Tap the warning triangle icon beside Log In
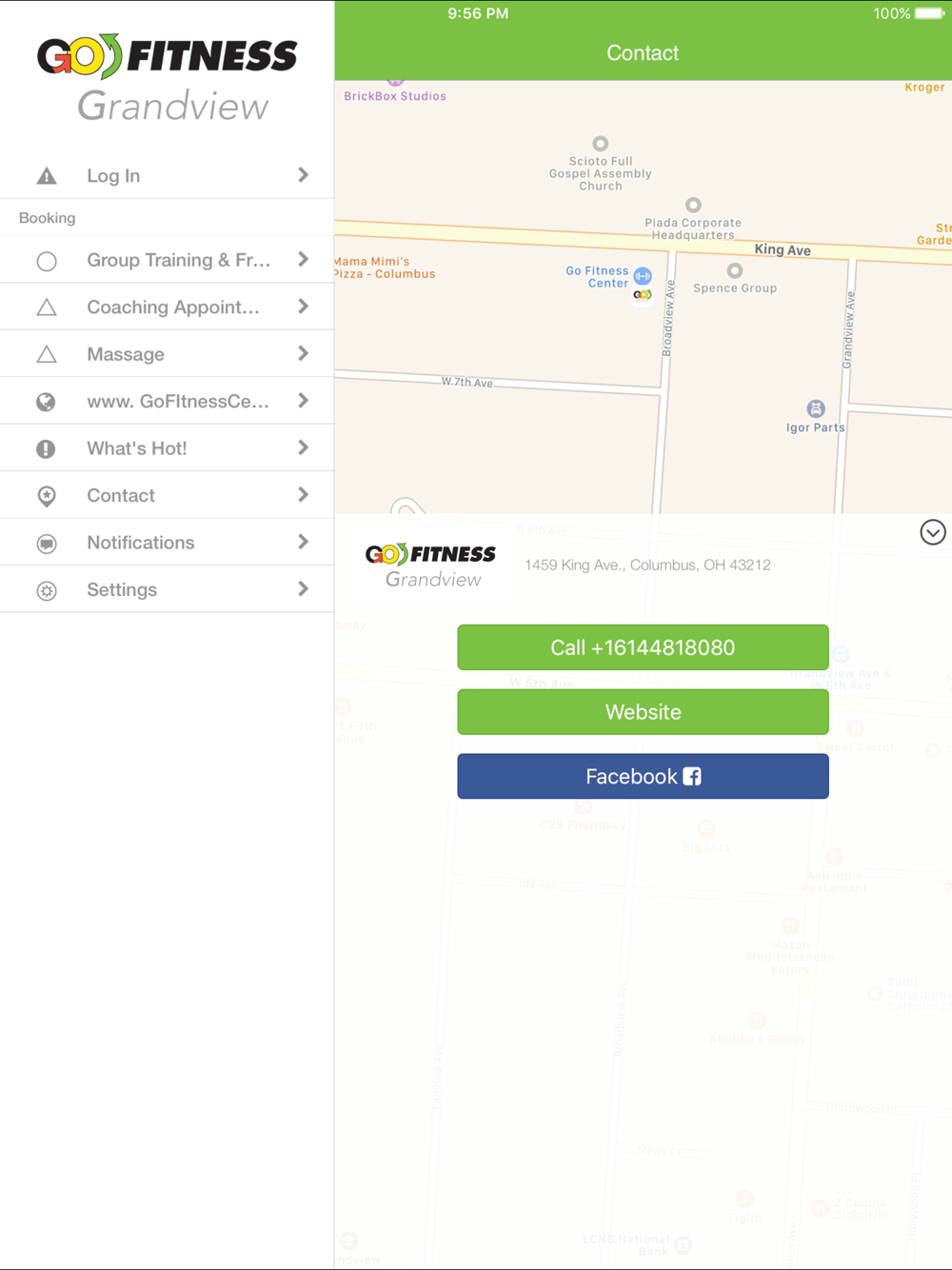The height and width of the screenshot is (1270, 952). click(x=47, y=176)
